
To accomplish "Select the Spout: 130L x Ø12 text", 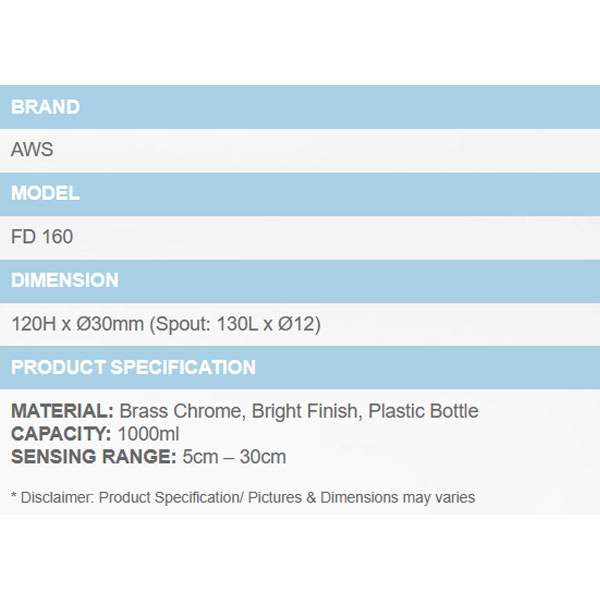I will point(234,324).
